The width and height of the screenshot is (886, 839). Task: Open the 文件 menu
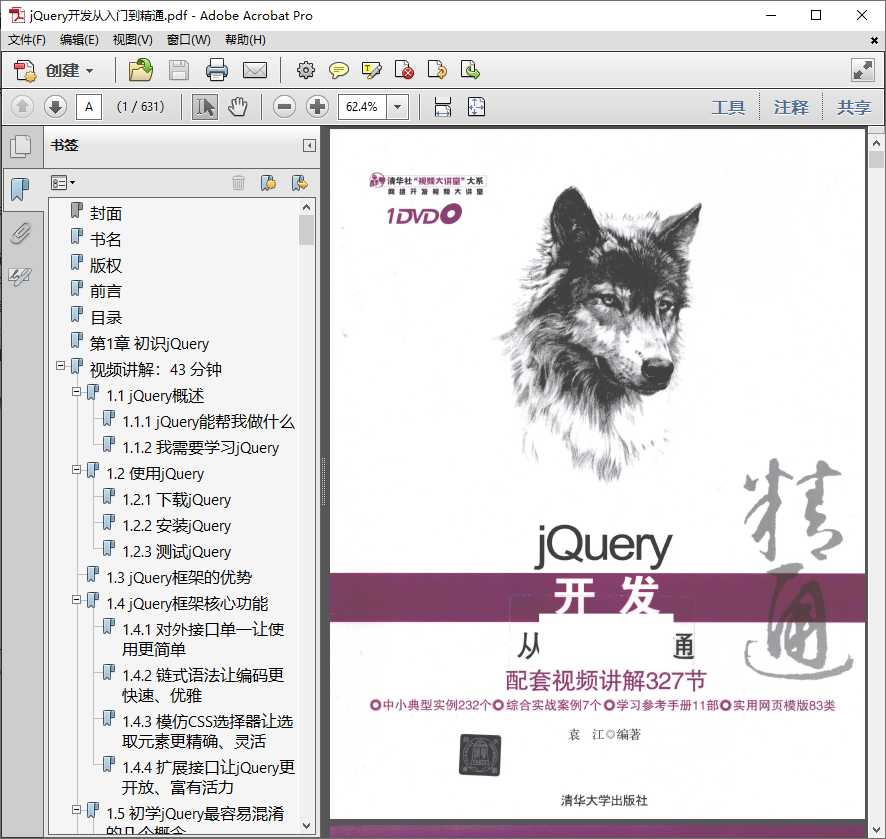click(x=25, y=40)
